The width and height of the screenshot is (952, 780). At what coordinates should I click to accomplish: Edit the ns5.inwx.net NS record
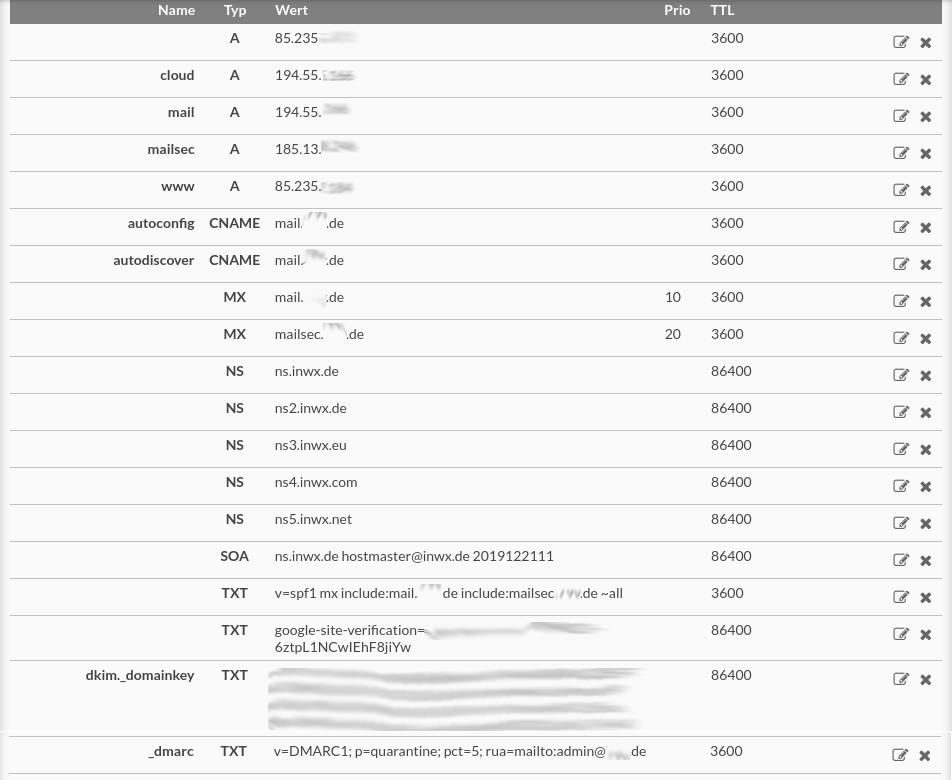click(x=901, y=523)
